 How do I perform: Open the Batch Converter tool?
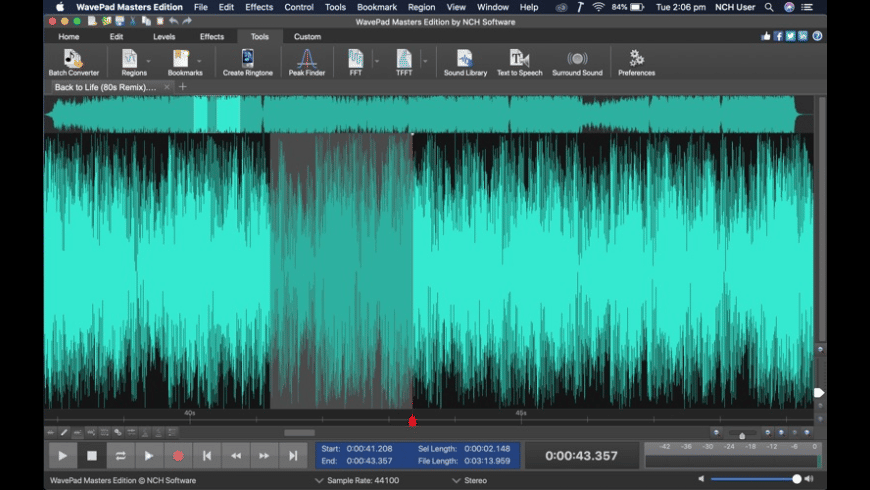coord(73,62)
